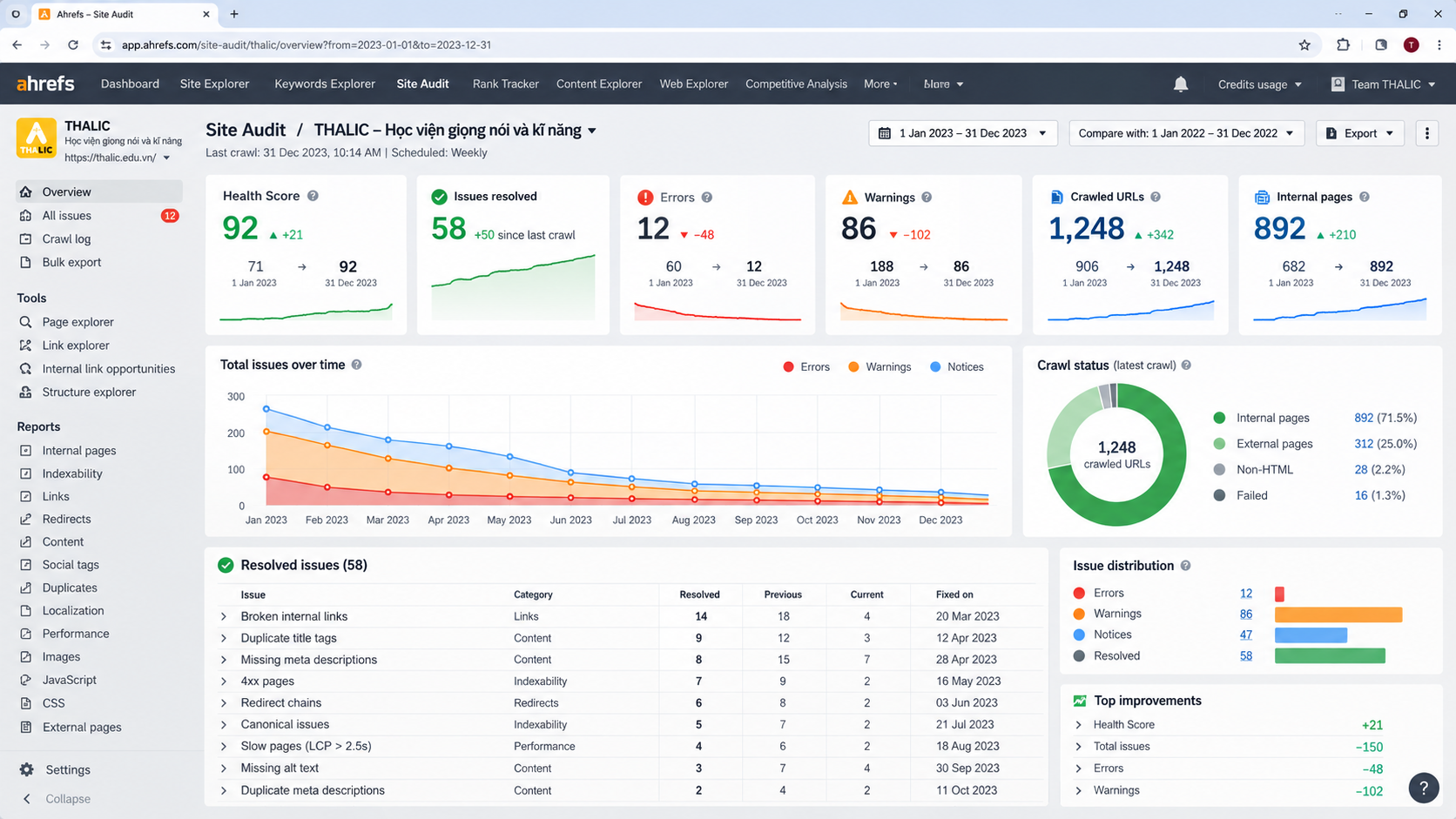Expand the Duplicate title tags row
Viewport: 1456px width, 819px height.
click(x=224, y=638)
